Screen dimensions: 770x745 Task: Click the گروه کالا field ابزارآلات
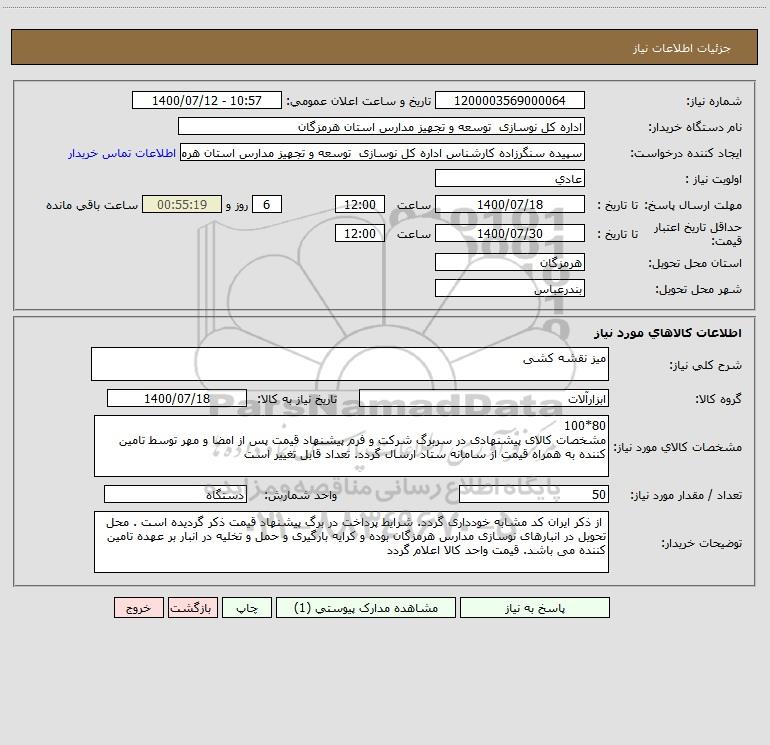484,398
